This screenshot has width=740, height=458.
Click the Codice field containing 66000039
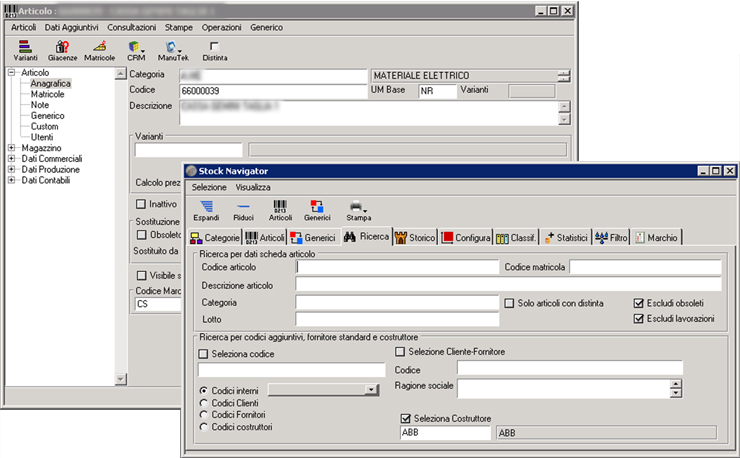[x=273, y=91]
